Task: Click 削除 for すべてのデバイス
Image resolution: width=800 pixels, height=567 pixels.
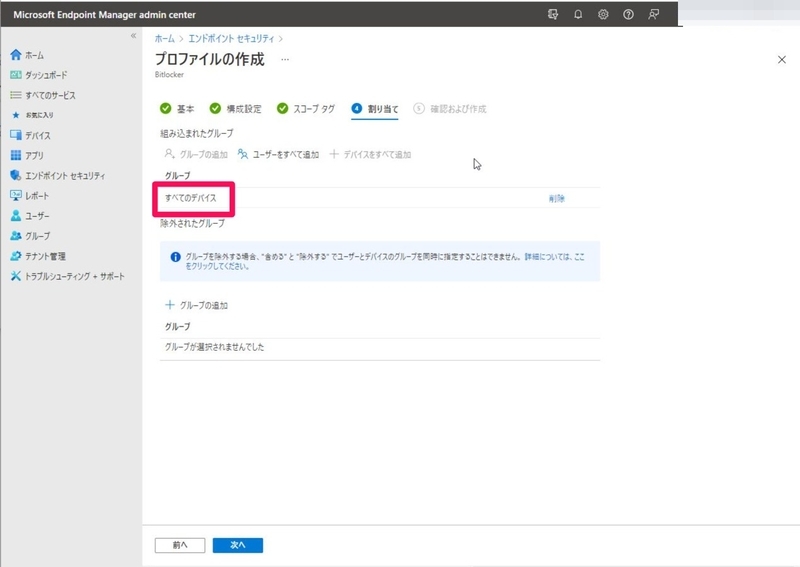Action: 557,199
